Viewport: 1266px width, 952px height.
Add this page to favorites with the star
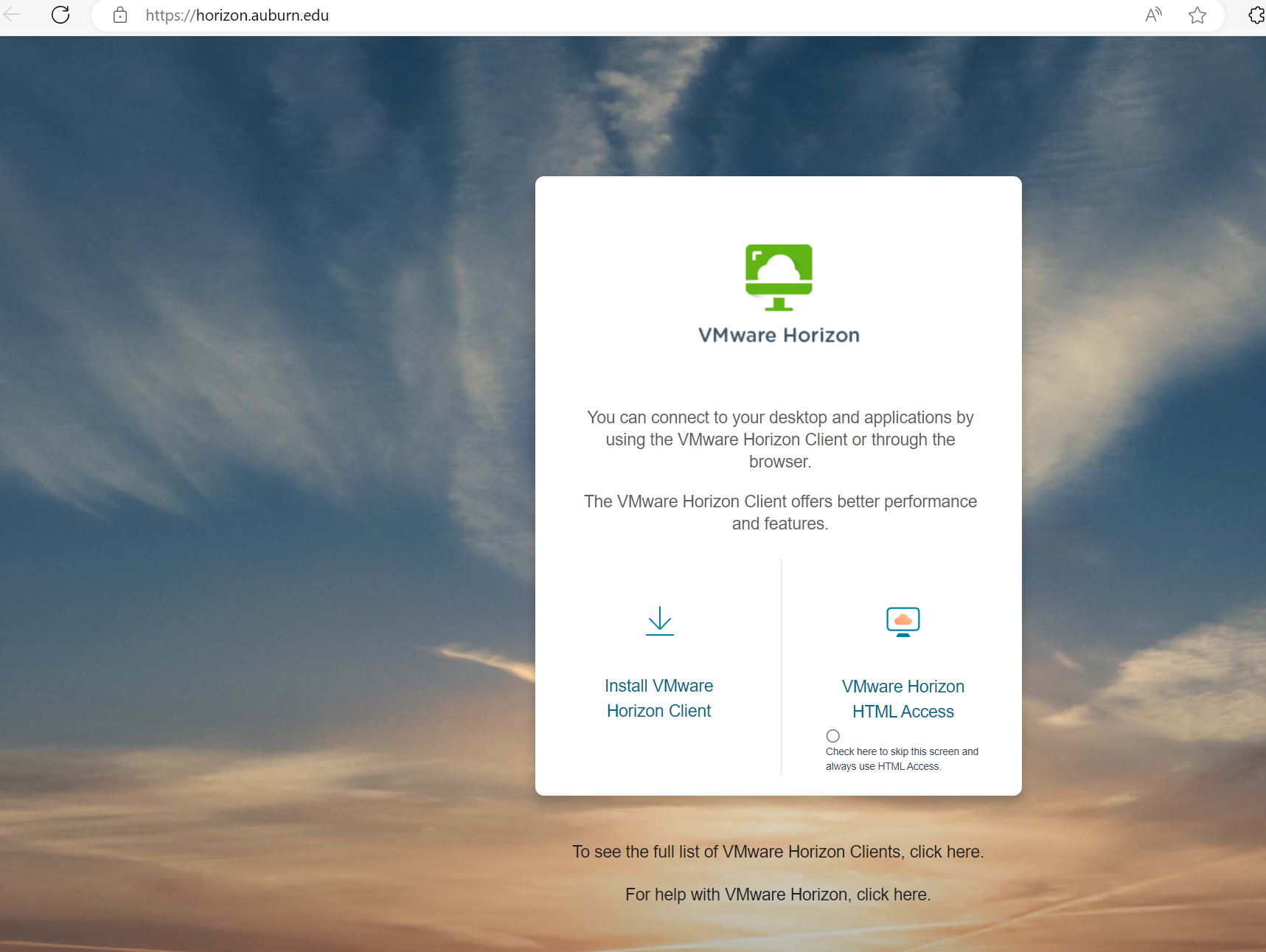1197,15
